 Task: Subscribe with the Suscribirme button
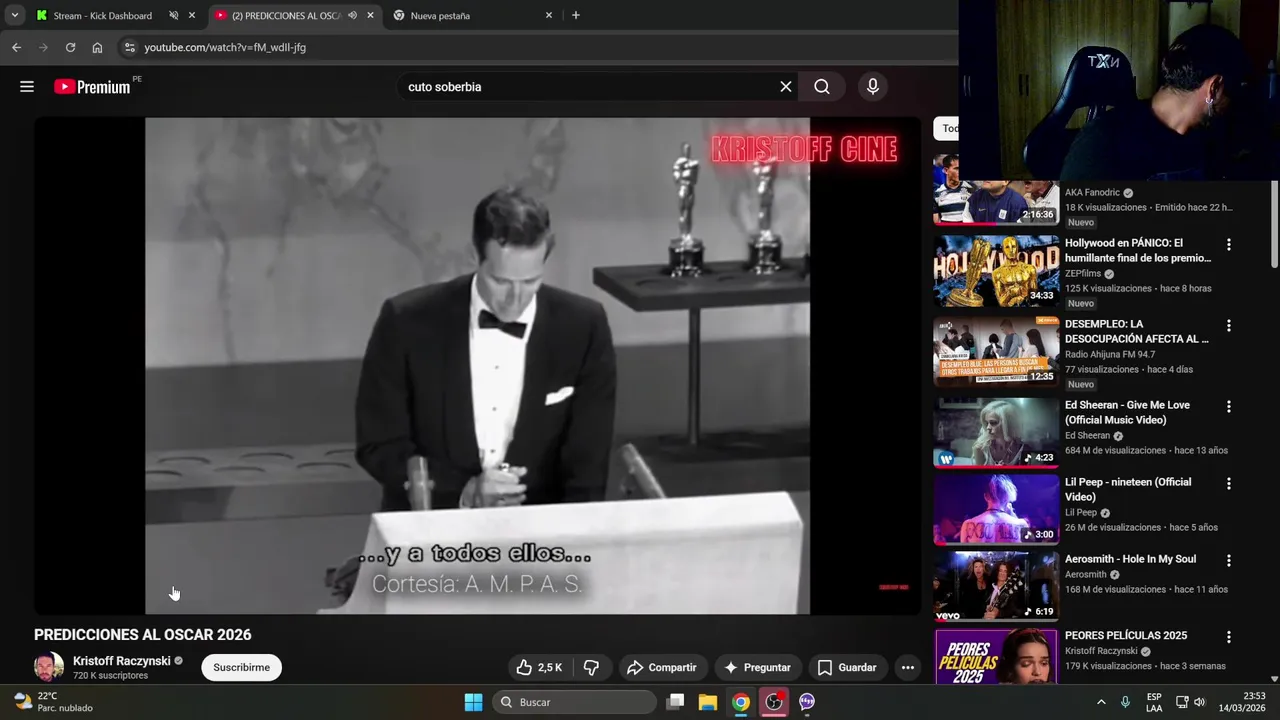pyautogui.click(x=241, y=667)
